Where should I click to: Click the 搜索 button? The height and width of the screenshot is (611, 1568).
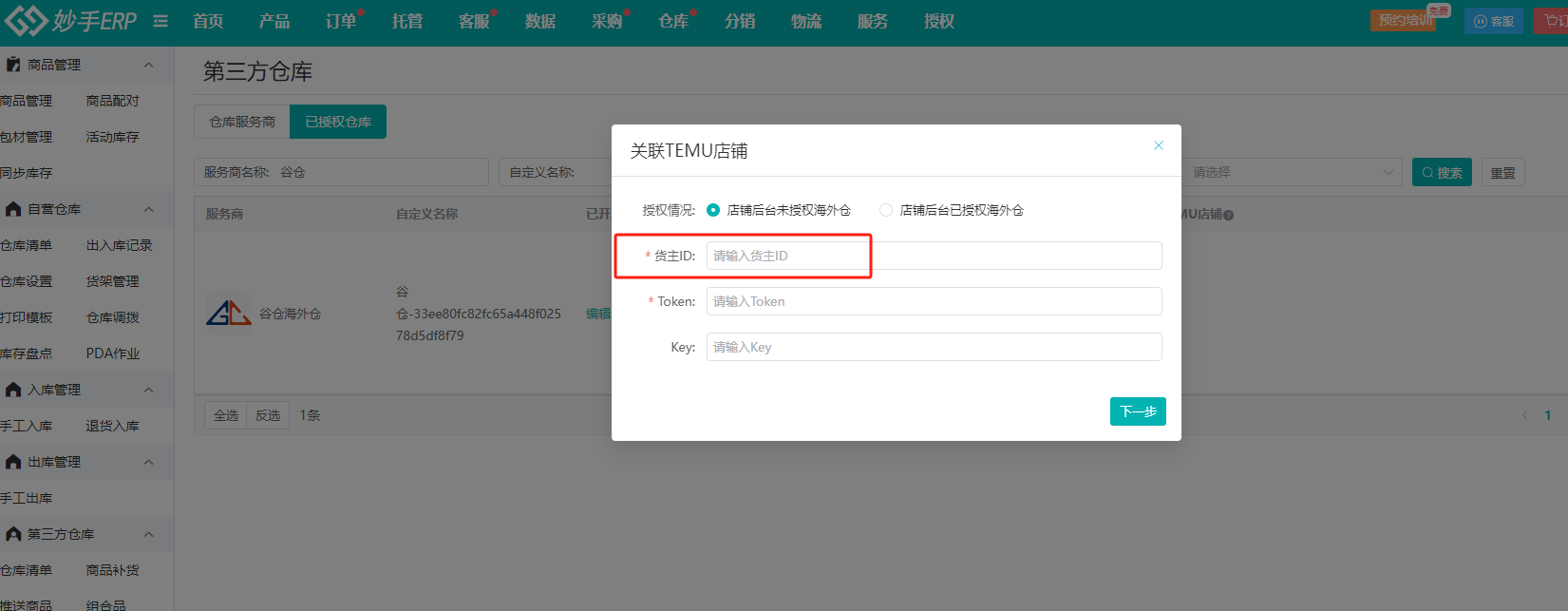(1442, 172)
